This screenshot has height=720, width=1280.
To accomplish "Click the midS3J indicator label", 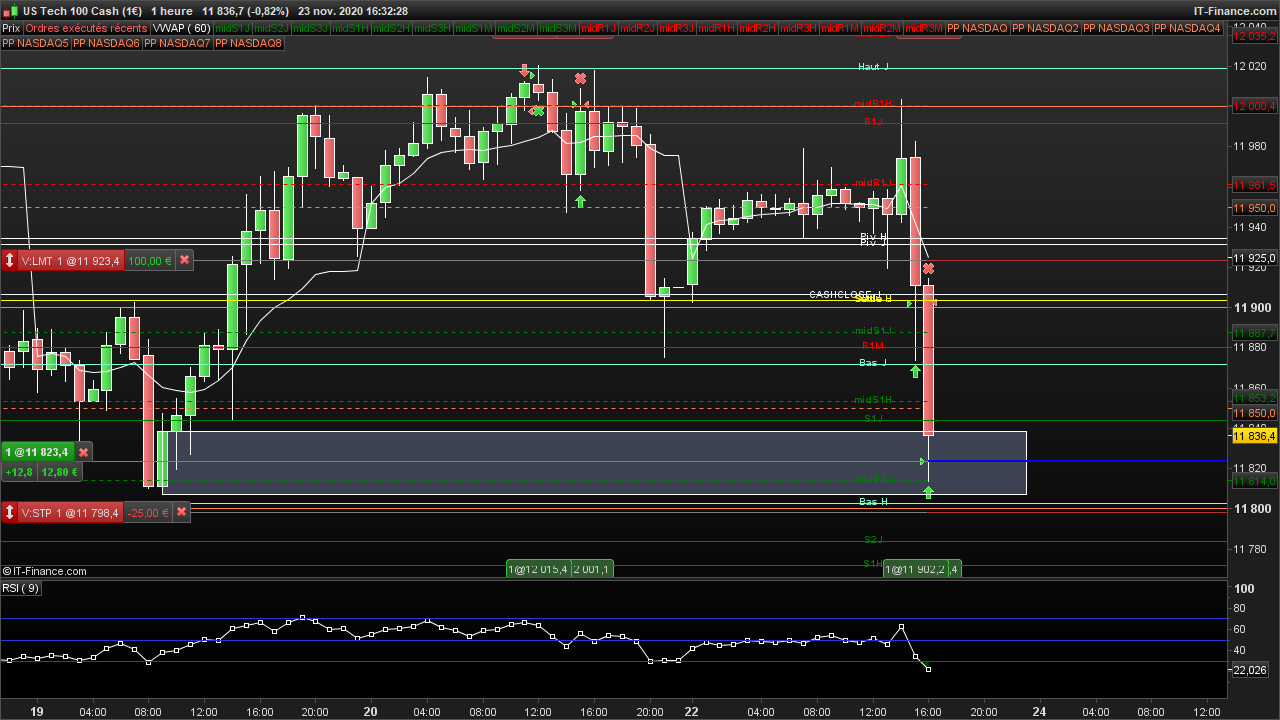I will [311, 28].
